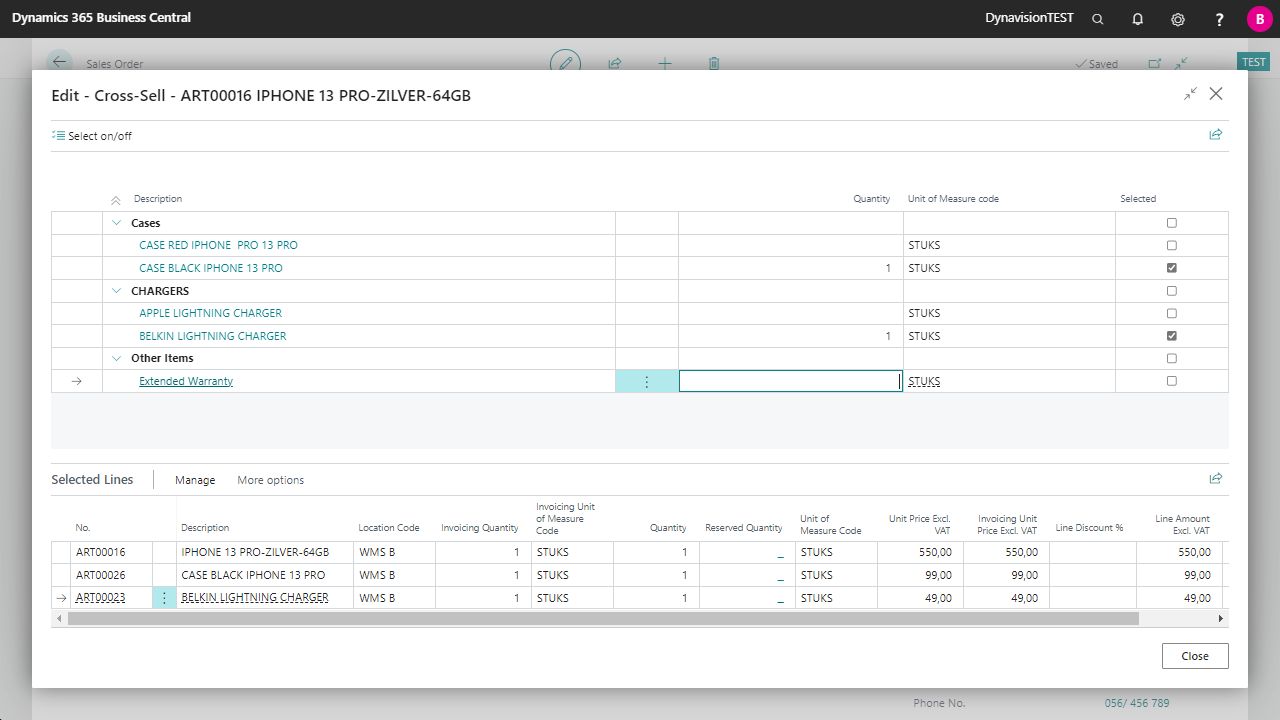Image resolution: width=1280 pixels, height=720 pixels.
Task: Open the search icon in top bar
Action: point(1098,19)
